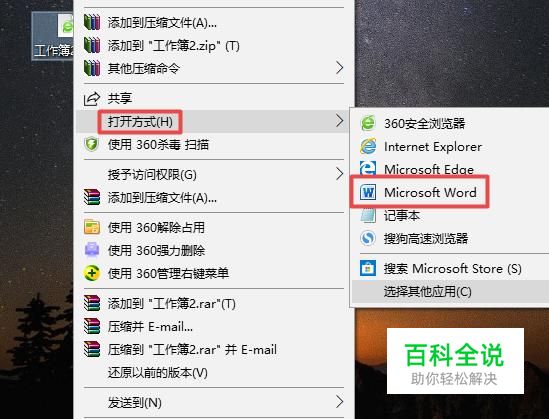Click the 搜狗高速浏览器 icon
Image resolution: width=549 pixels, height=419 pixels.
(x=368, y=238)
